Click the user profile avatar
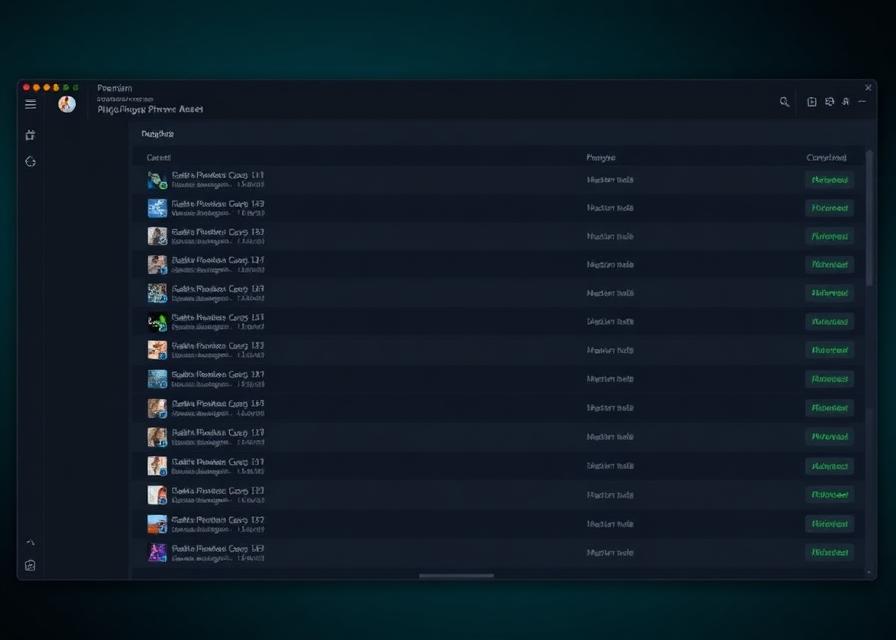Image resolution: width=896 pixels, height=640 pixels. pos(67,104)
